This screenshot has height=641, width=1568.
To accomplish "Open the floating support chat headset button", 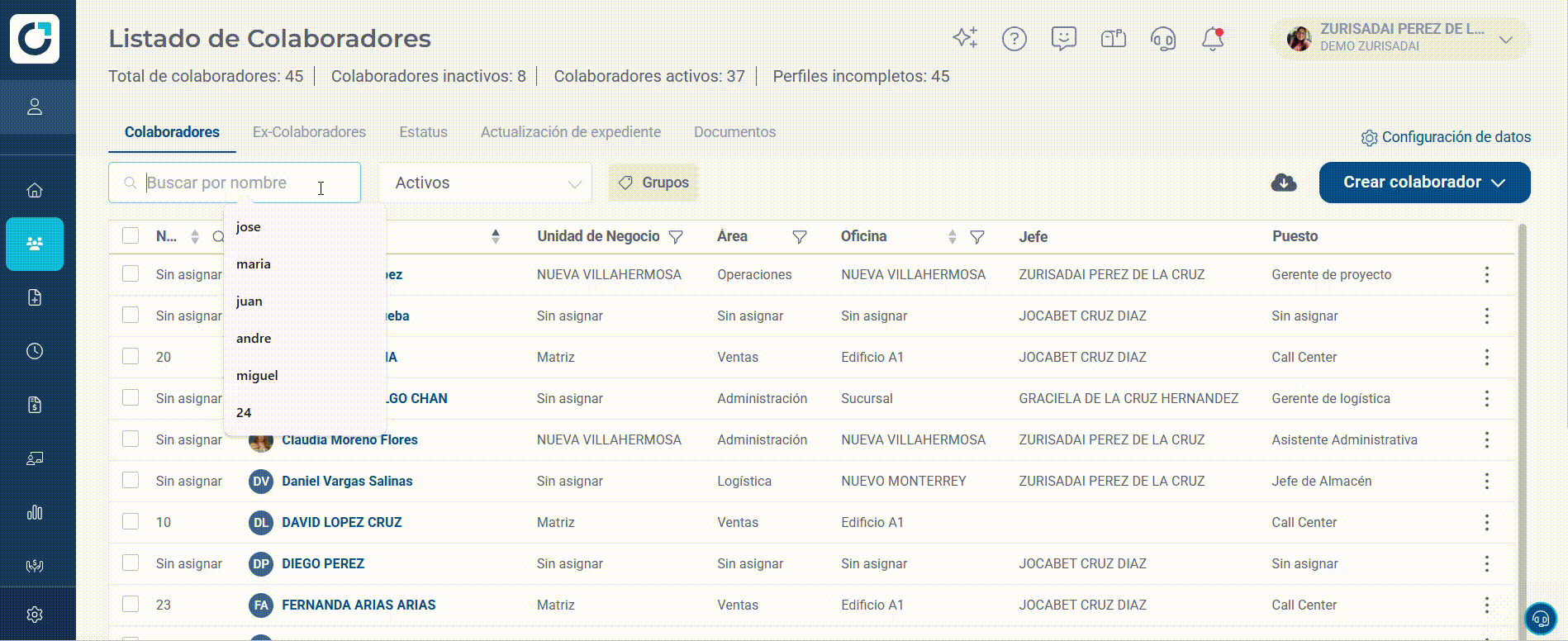I will pyautogui.click(x=1541, y=618).
